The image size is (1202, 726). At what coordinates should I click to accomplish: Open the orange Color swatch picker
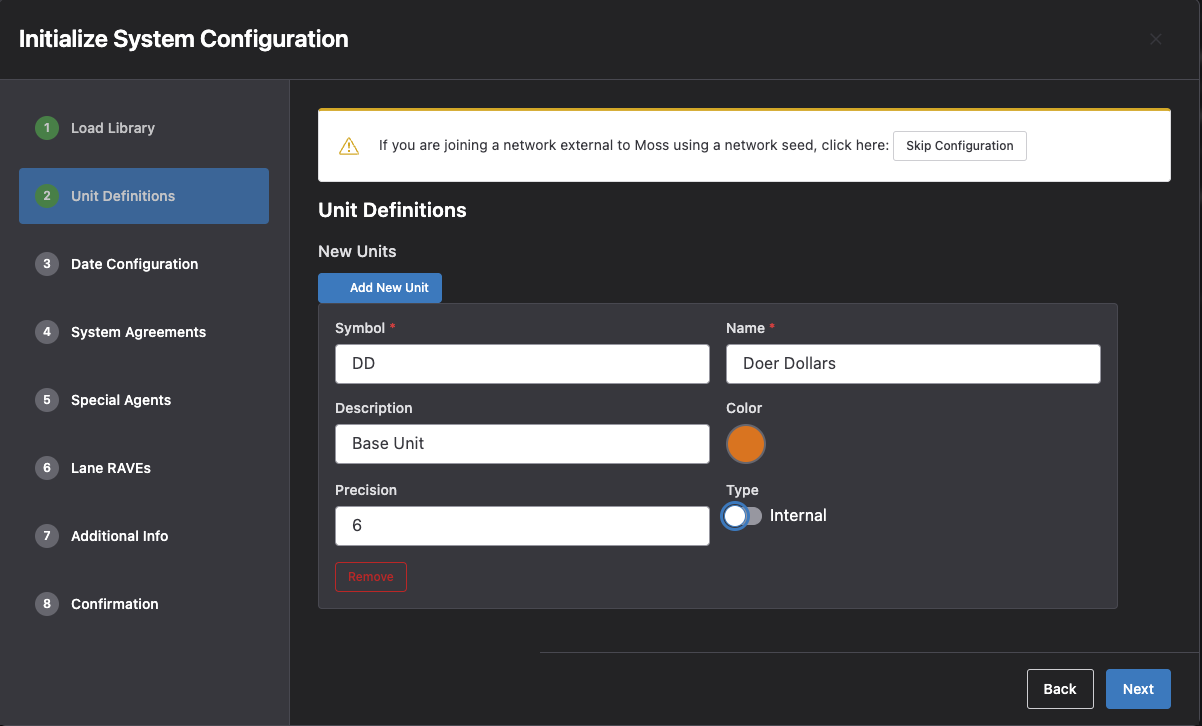pyautogui.click(x=745, y=444)
